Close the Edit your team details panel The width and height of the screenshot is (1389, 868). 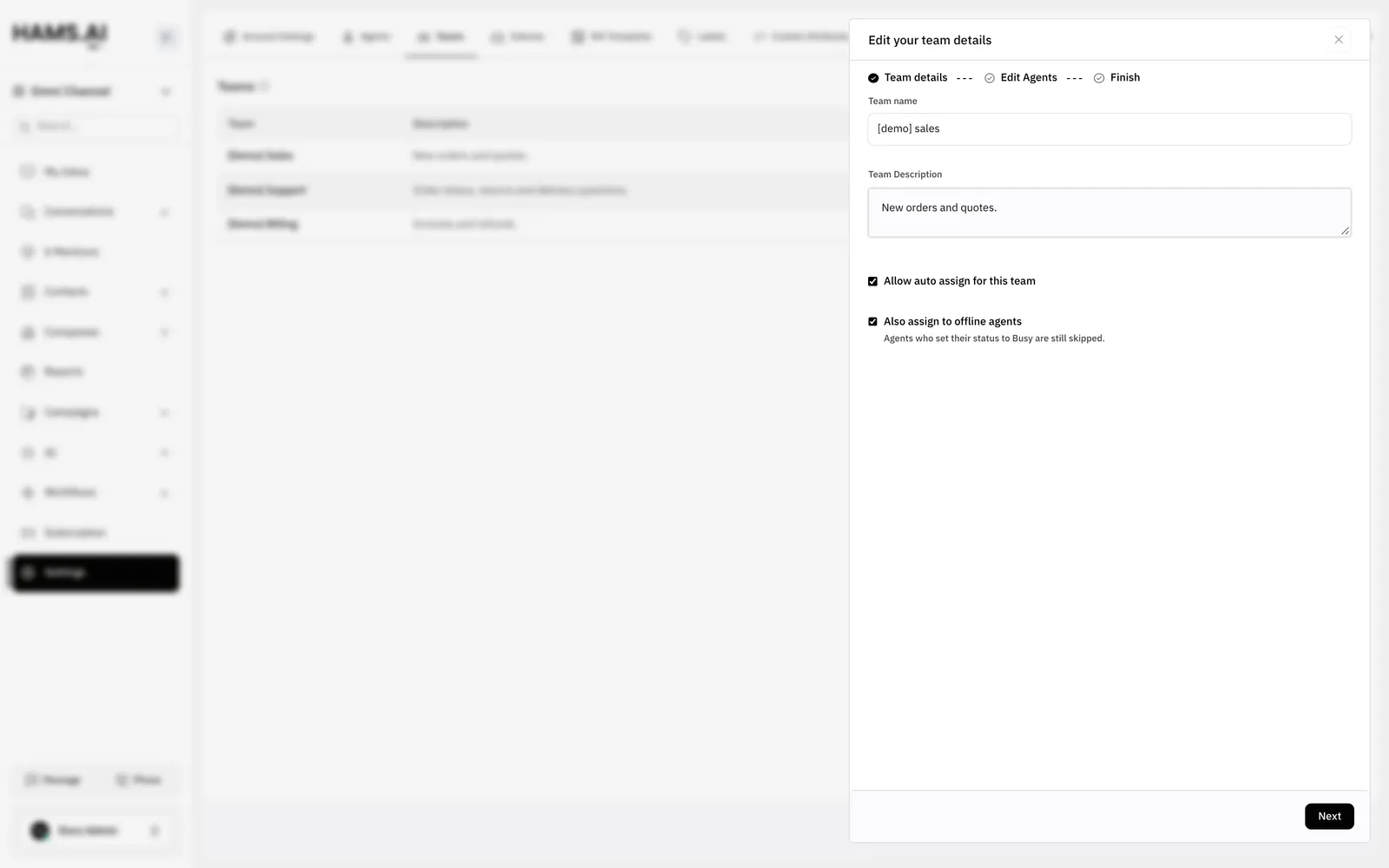coord(1338,40)
